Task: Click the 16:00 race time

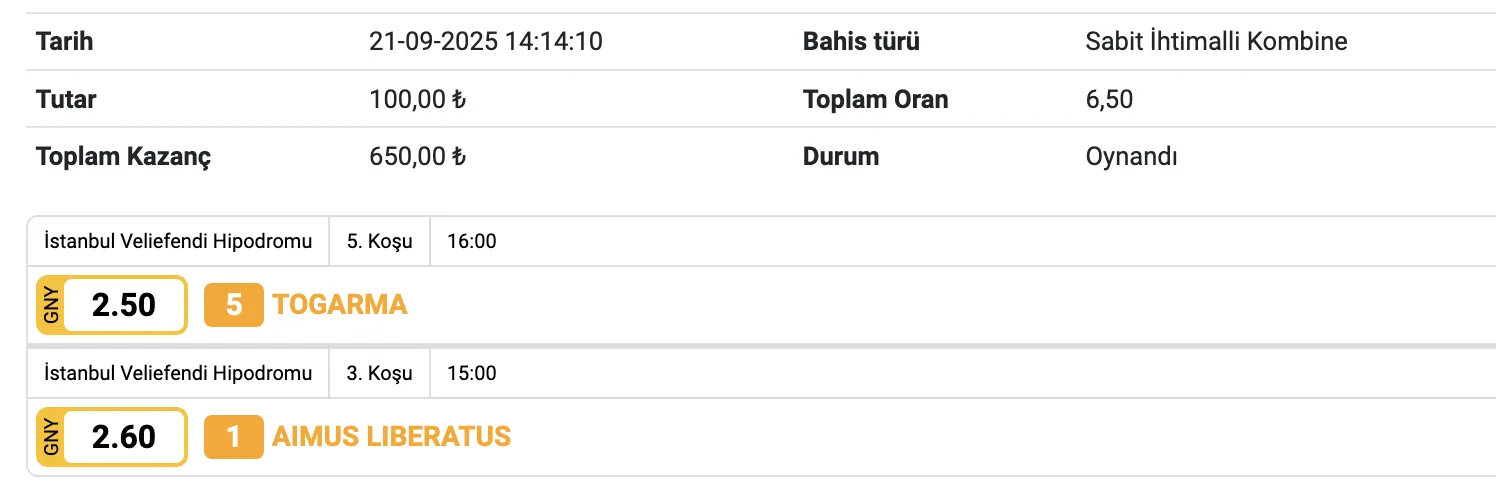Action: pos(472,241)
